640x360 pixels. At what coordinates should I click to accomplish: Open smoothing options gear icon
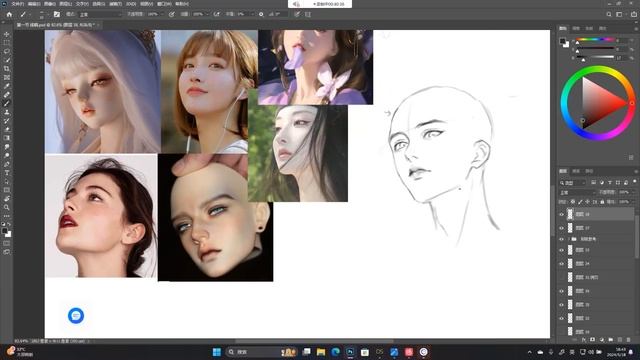(261, 14)
